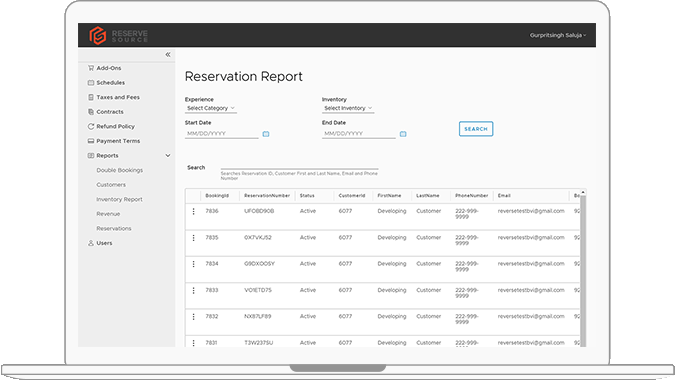
Task: Sort by PhoneNumber column header
Action: click(x=472, y=196)
